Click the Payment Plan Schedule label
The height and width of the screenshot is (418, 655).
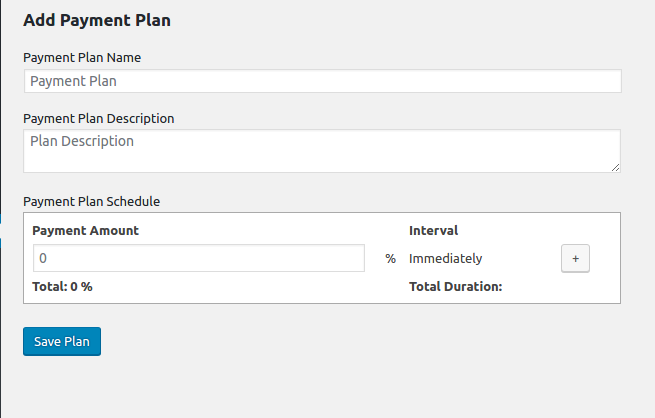(x=91, y=202)
